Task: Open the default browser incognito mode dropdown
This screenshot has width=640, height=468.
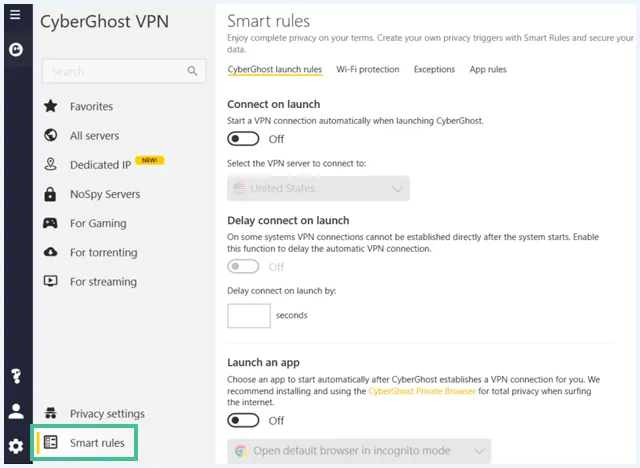Action: tap(359, 451)
